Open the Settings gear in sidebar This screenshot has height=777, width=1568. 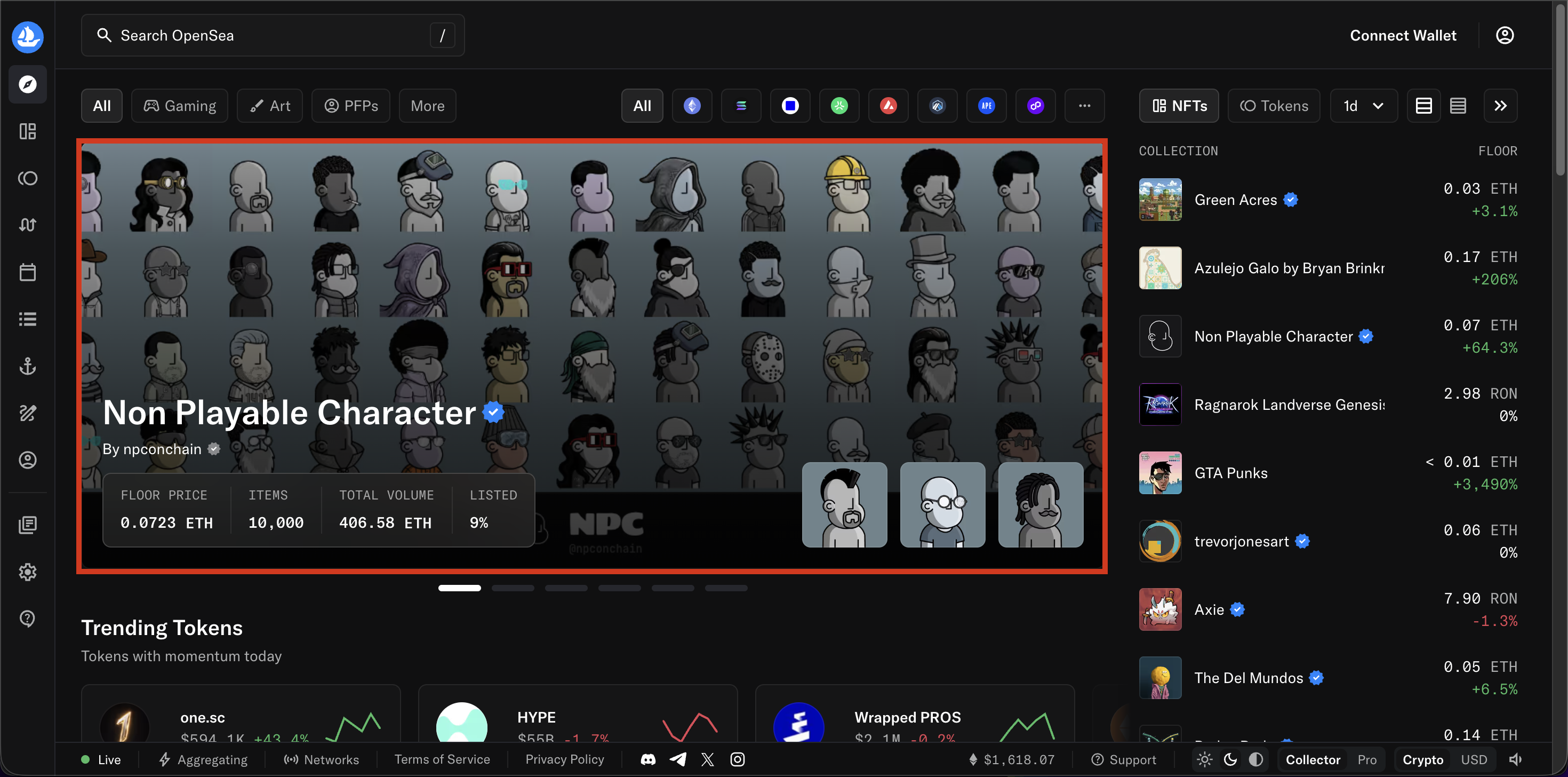(27, 572)
